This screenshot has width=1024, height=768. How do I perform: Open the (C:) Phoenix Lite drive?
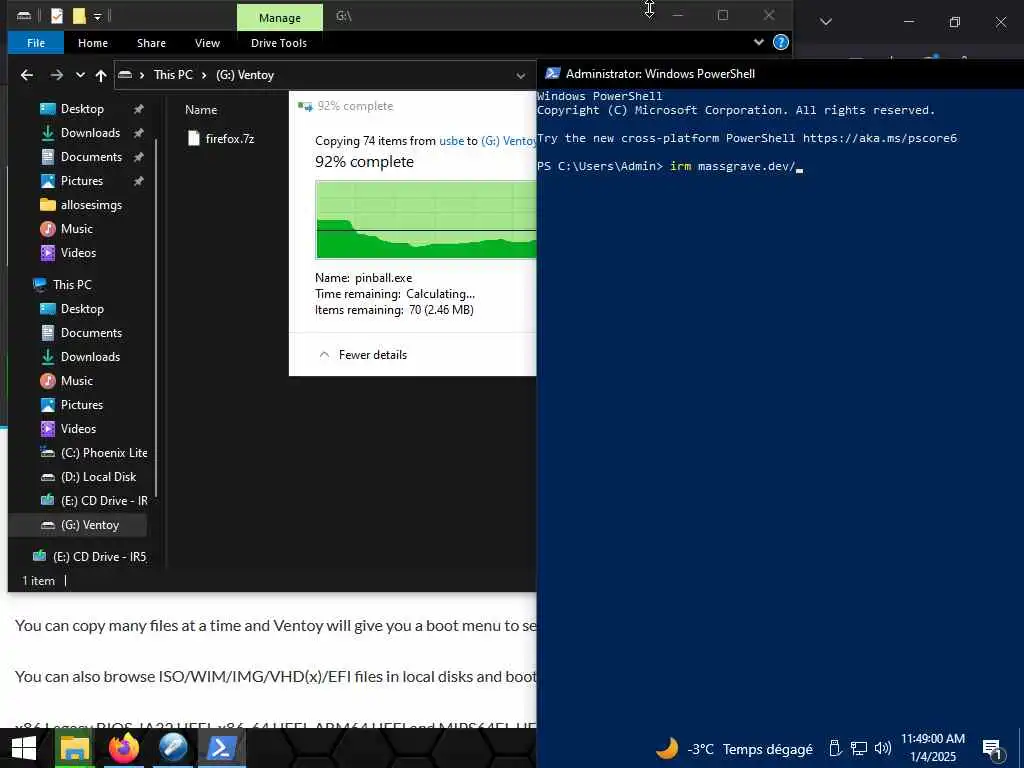click(x=103, y=453)
